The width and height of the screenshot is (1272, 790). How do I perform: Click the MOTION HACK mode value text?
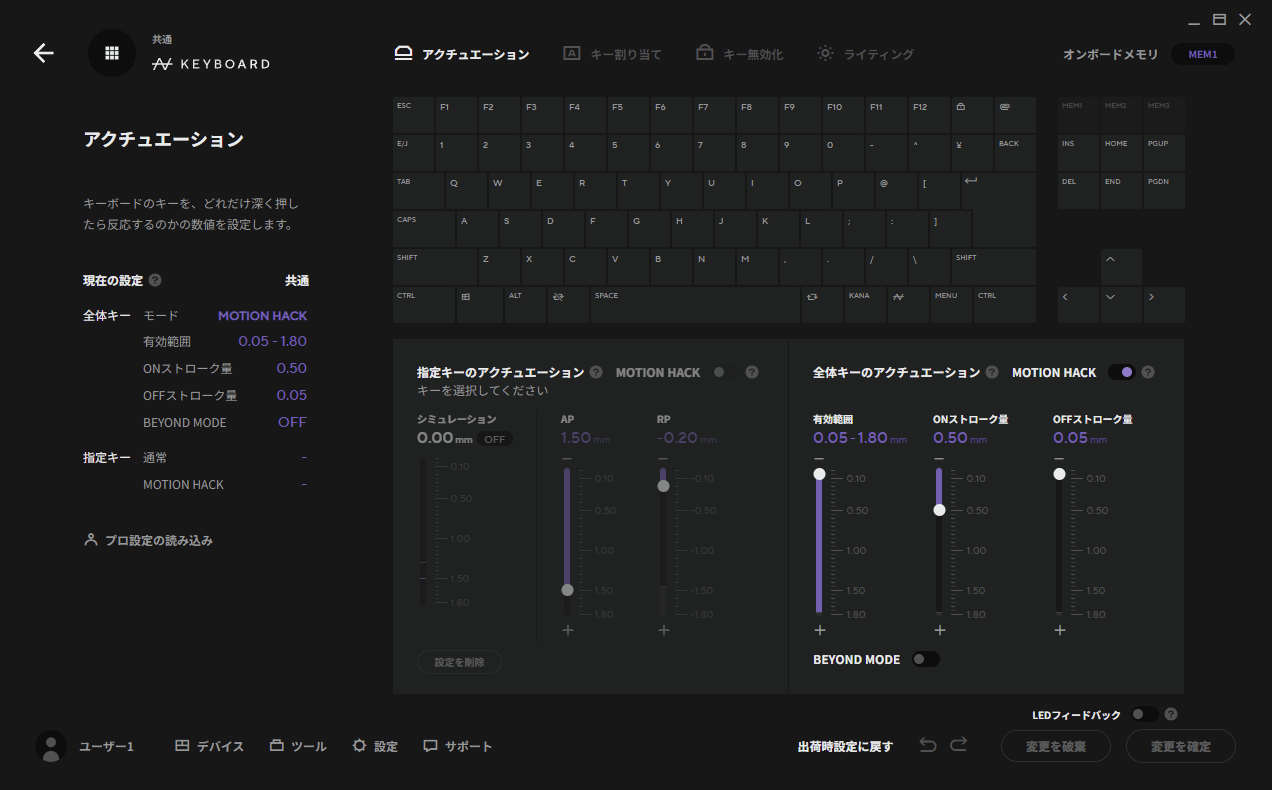pos(263,315)
